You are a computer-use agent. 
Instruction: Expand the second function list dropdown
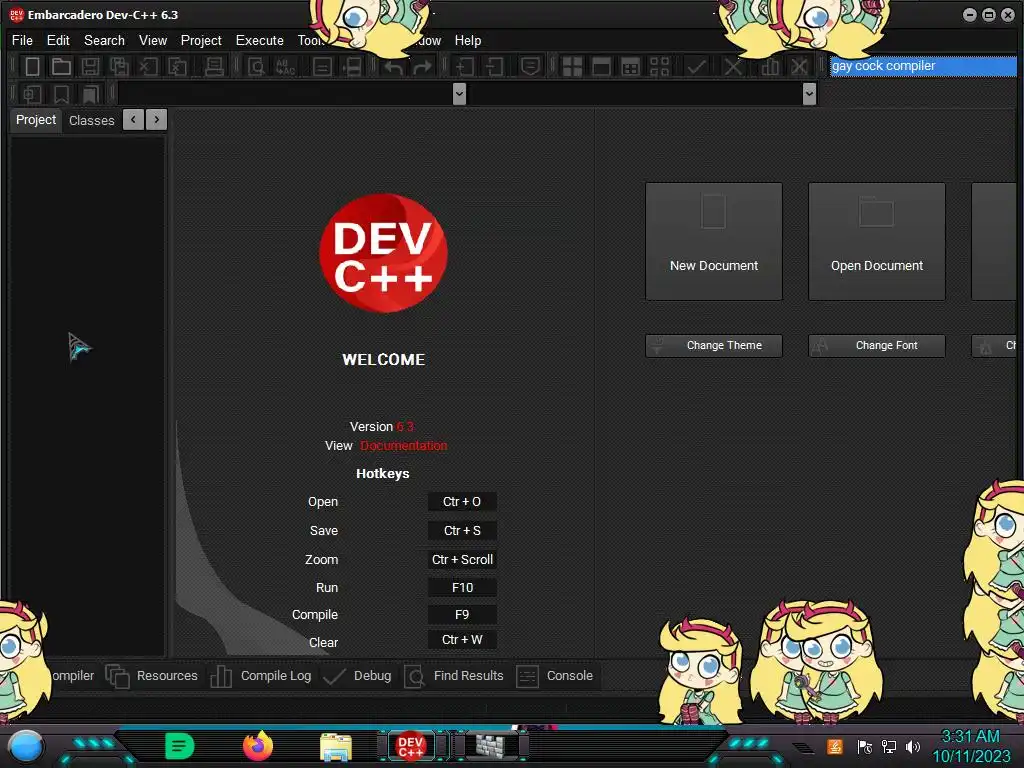(x=809, y=94)
